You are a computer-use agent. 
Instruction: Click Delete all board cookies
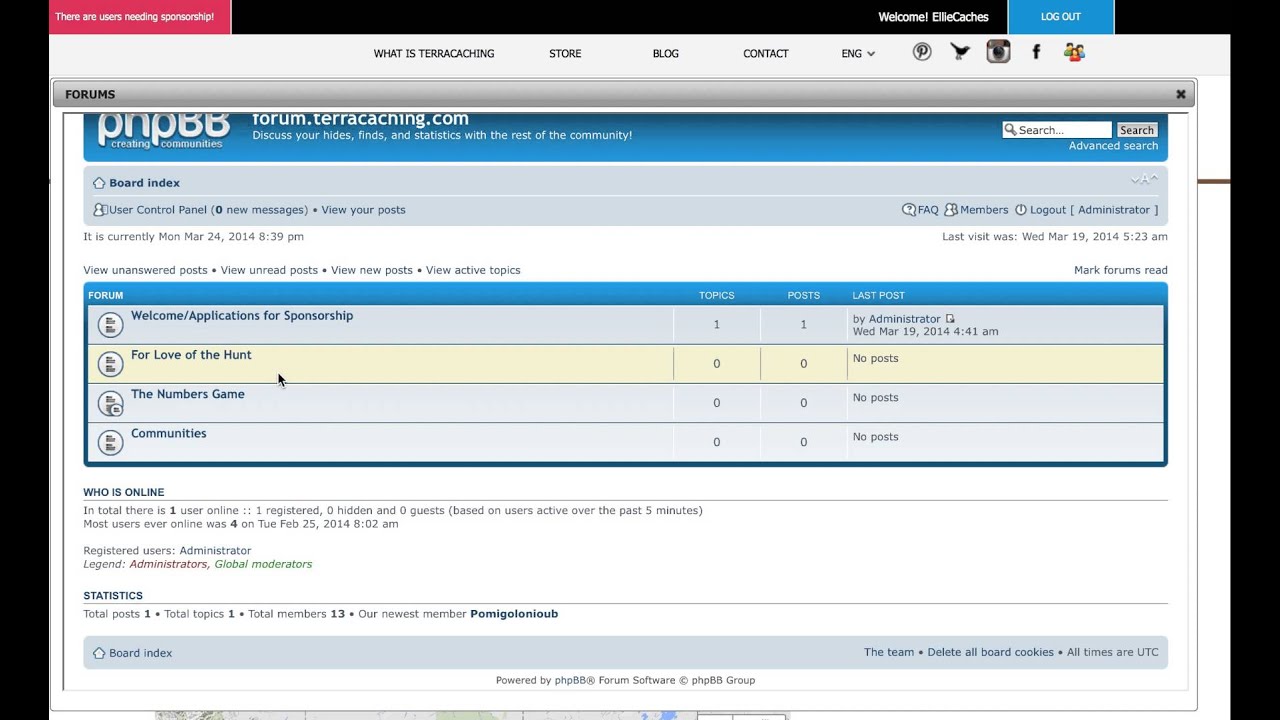click(x=990, y=652)
